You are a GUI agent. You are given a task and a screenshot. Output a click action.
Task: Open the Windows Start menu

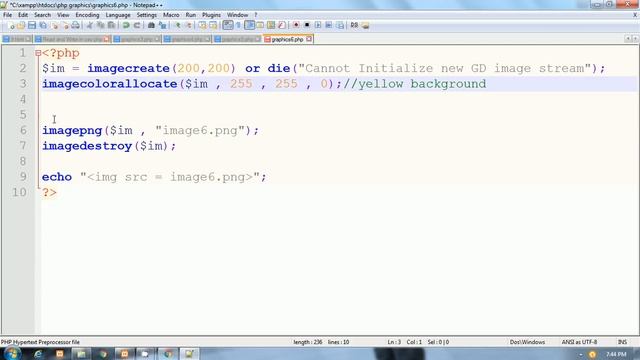[x=12, y=353]
